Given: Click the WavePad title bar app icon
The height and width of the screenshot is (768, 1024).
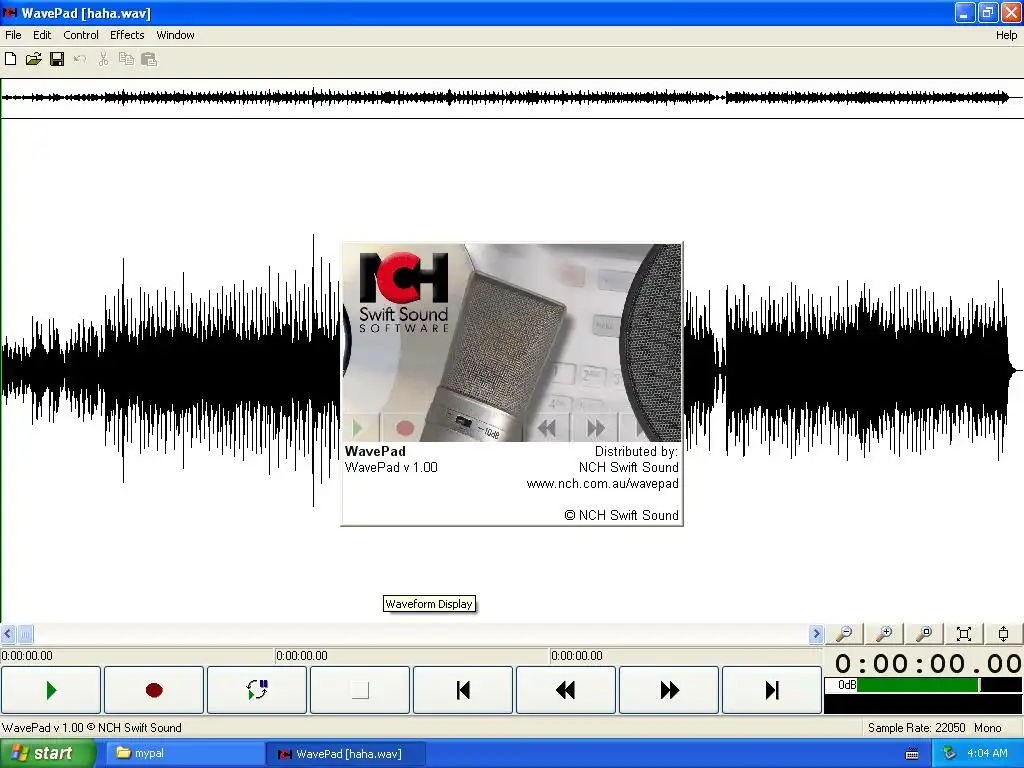Looking at the screenshot, I should point(10,13).
